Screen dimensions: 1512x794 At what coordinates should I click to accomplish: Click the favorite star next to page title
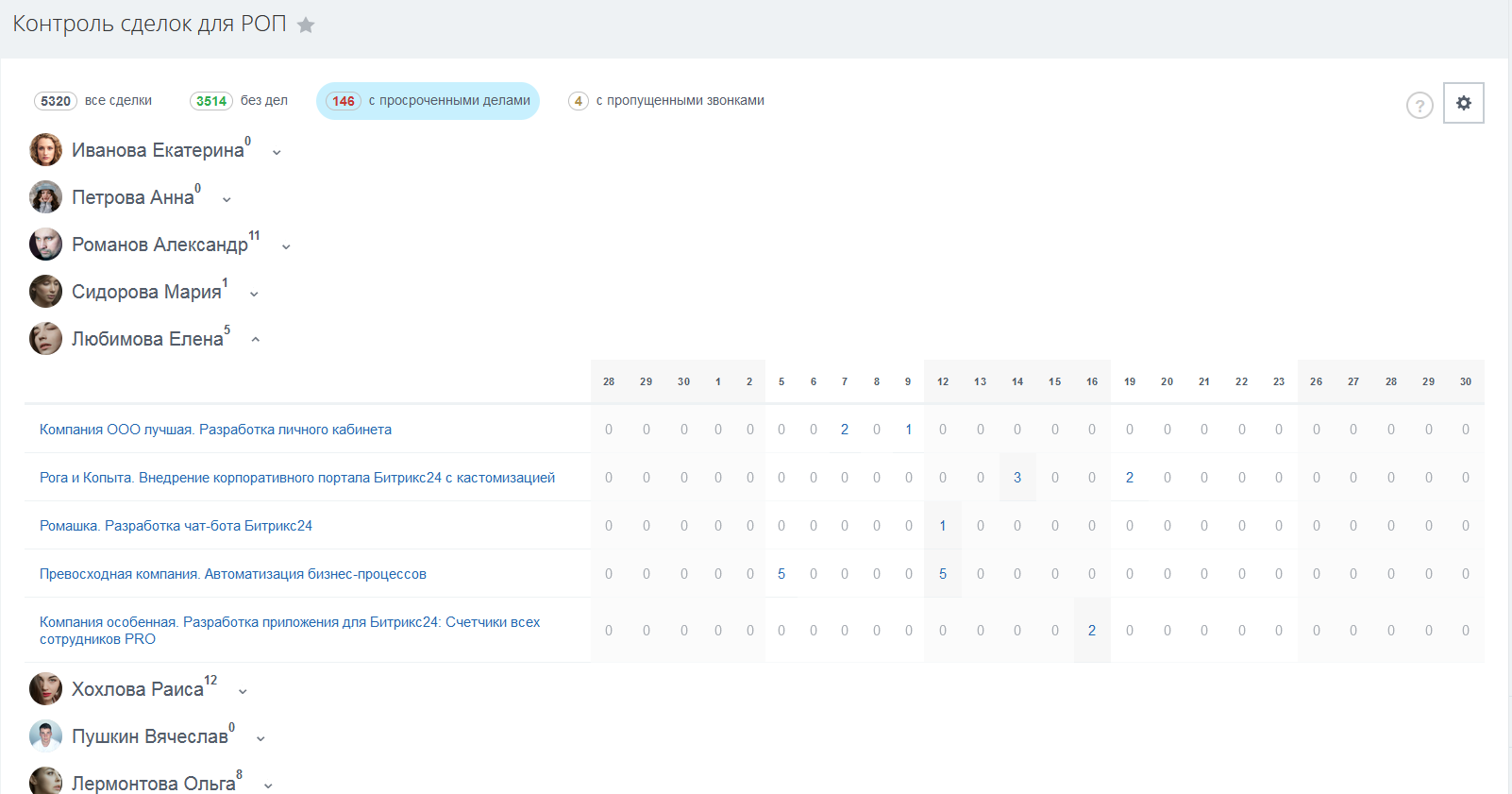tap(306, 25)
